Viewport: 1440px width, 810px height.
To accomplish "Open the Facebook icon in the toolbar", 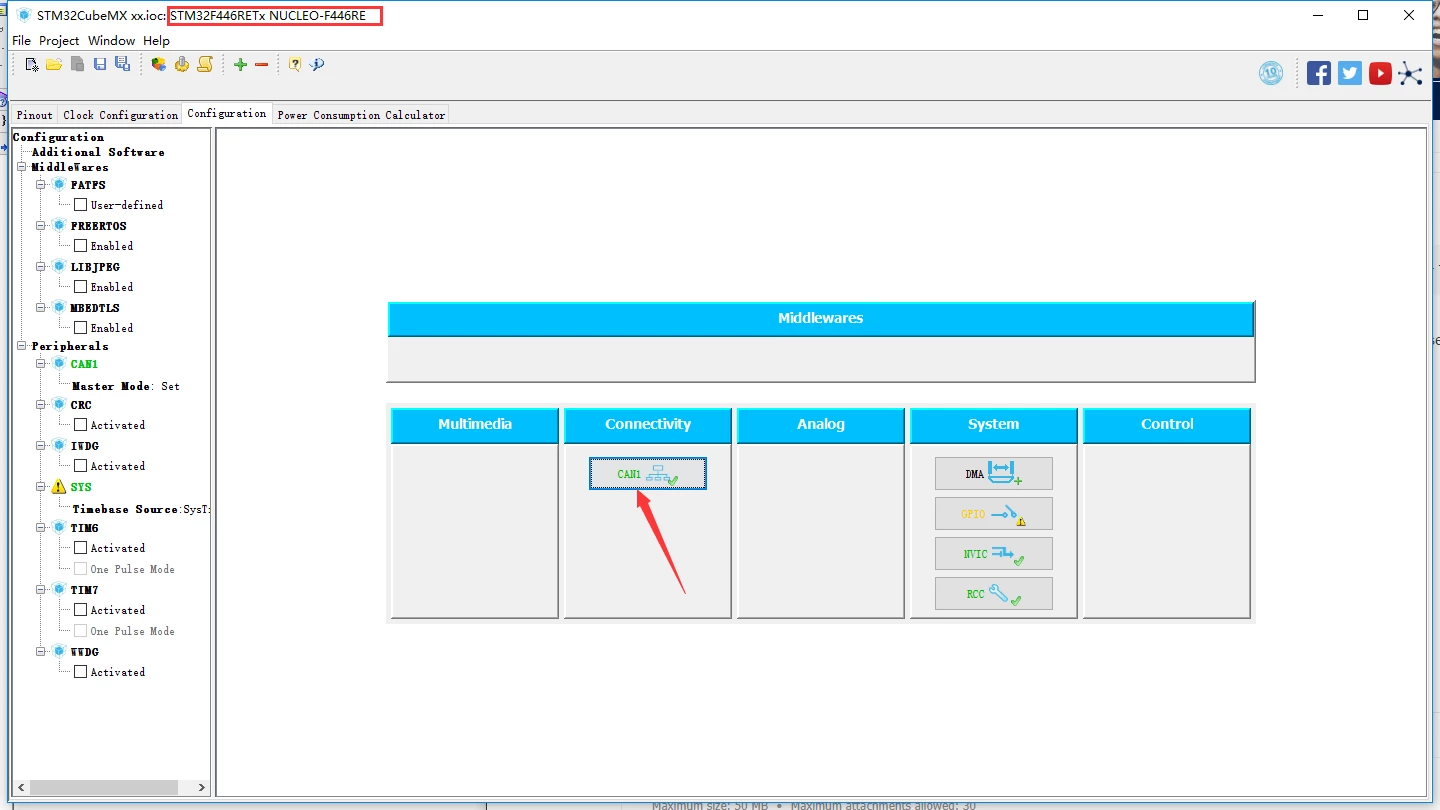I will coord(1319,73).
